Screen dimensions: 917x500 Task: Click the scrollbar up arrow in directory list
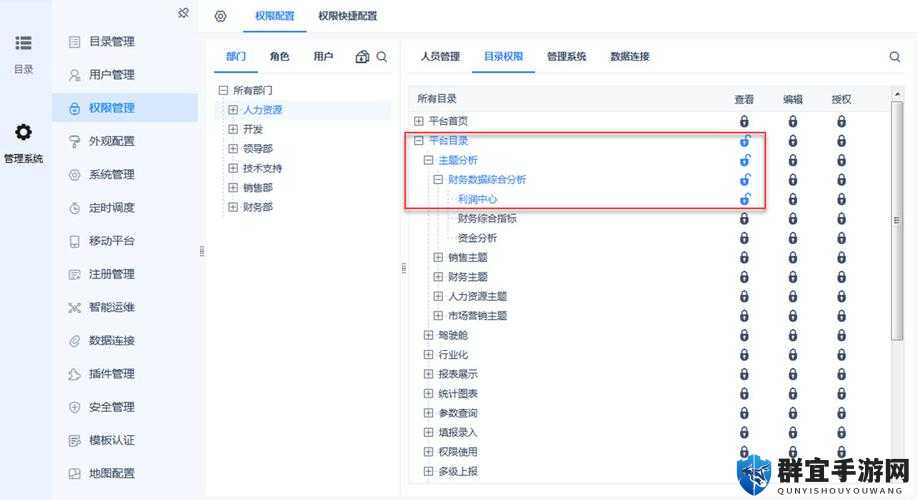[897, 94]
